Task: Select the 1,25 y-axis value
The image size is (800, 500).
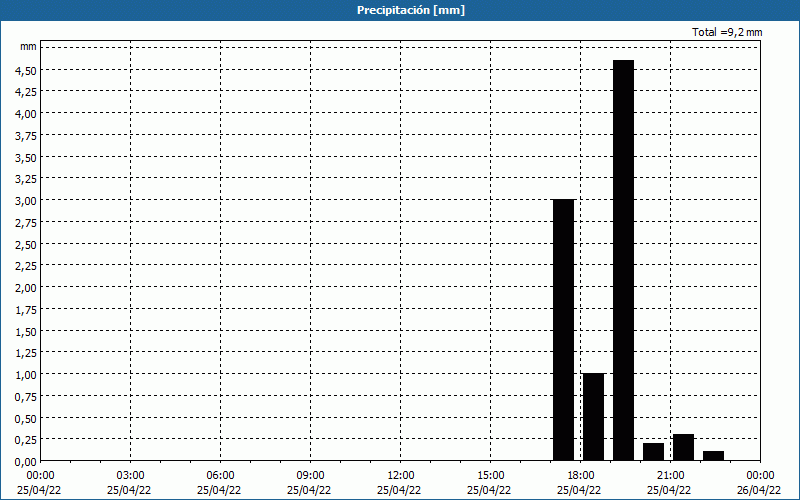Action: tap(26, 353)
